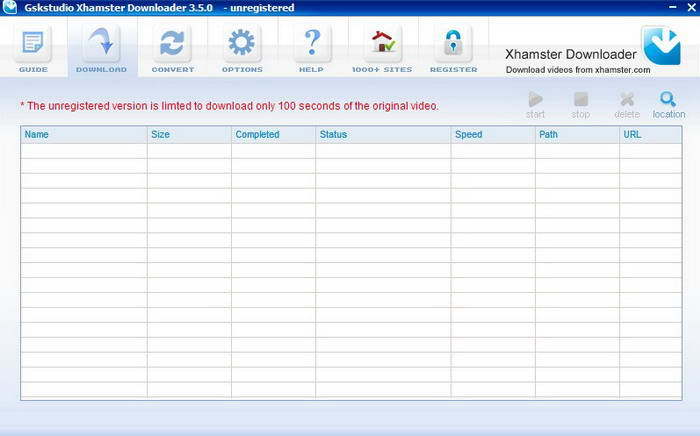The width and height of the screenshot is (700, 436).
Task: Open the Convert tool
Action: click(x=172, y=49)
